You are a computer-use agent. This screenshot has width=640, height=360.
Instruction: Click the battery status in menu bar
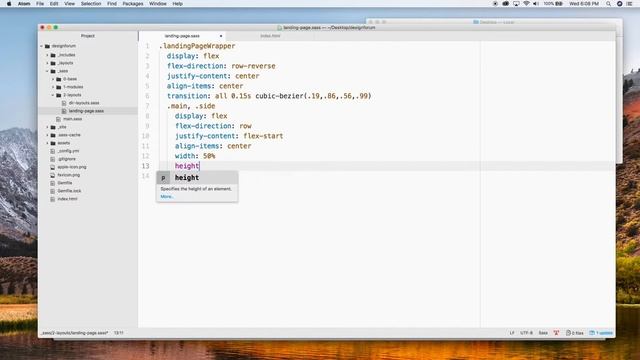pyautogui.click(x=553, y=4)
